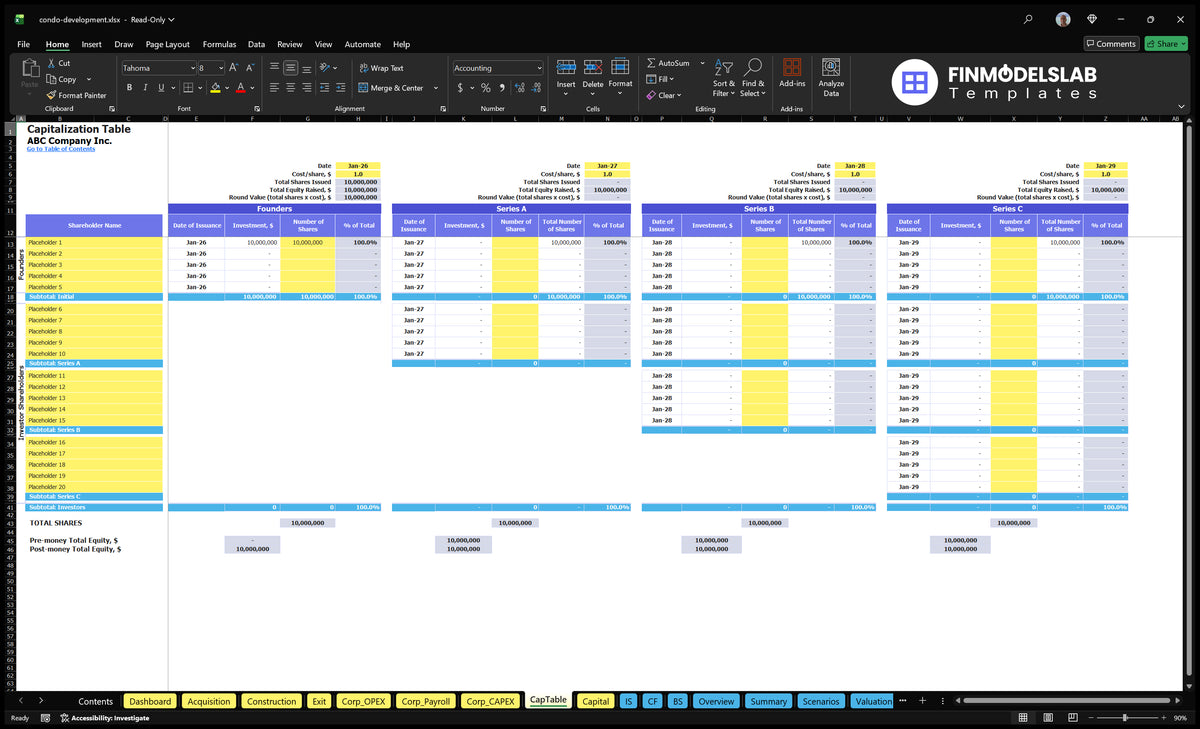
Task: Open the font name dropdown showing Tahoma
Action: point(191,68)
